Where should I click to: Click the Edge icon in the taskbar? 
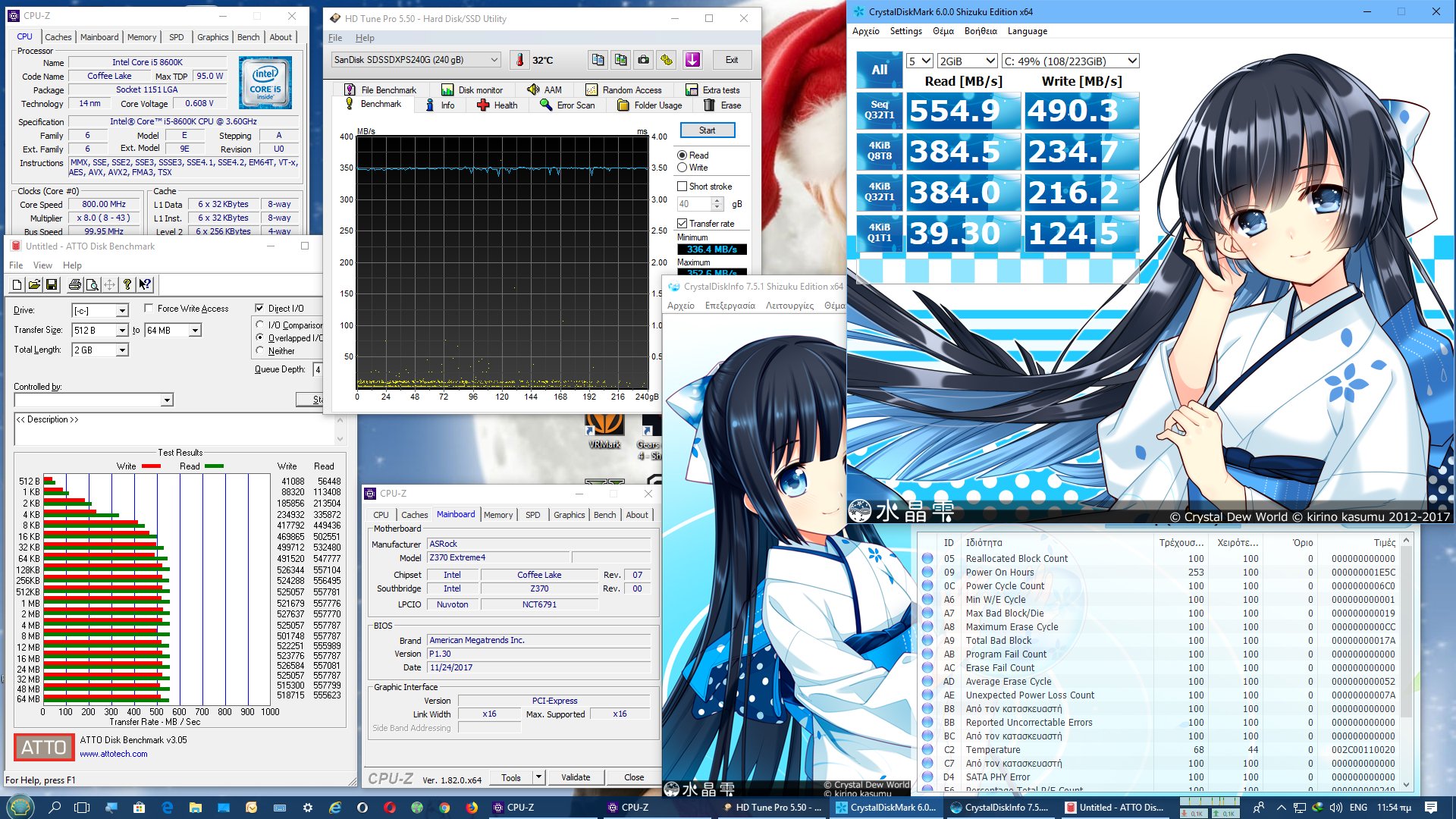pos(168,808)
